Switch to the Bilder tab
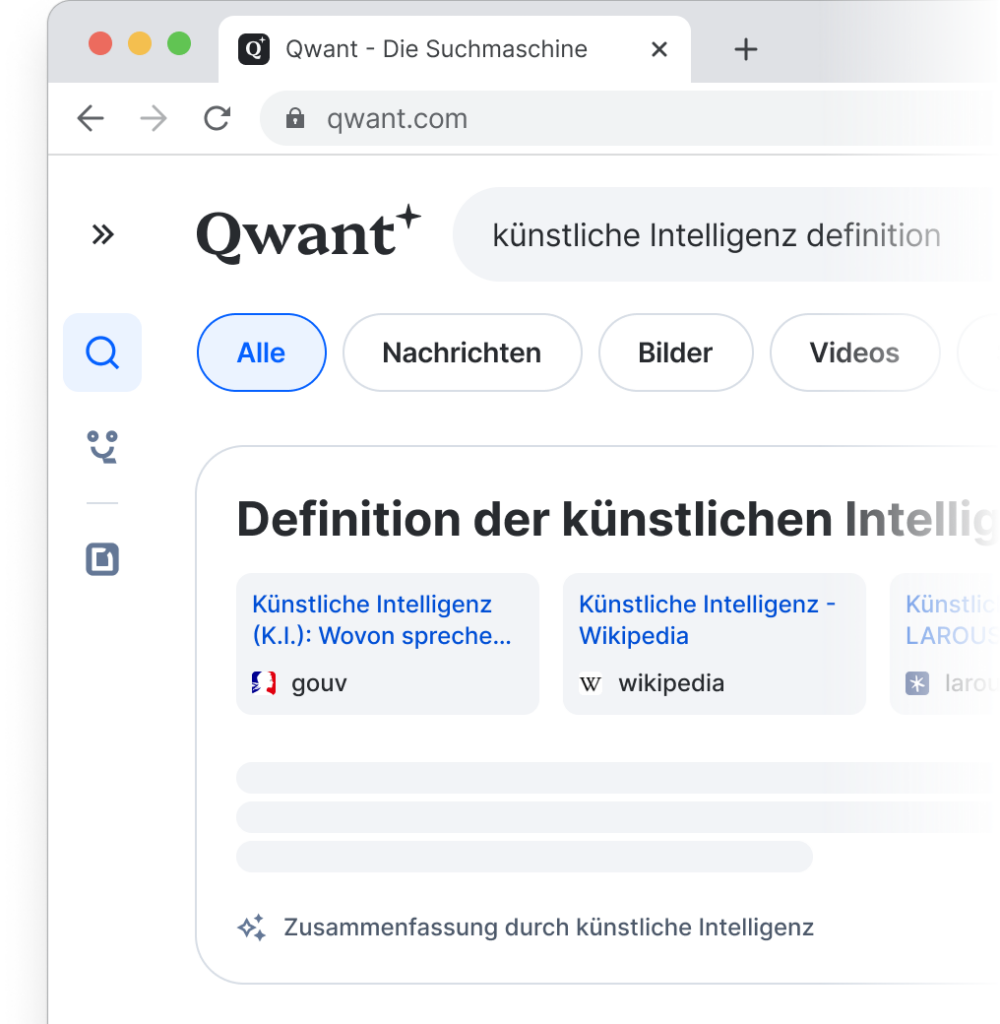The width and height of the screenshot is (1000, 1024). pyautogui.click(x=675, y=353)
